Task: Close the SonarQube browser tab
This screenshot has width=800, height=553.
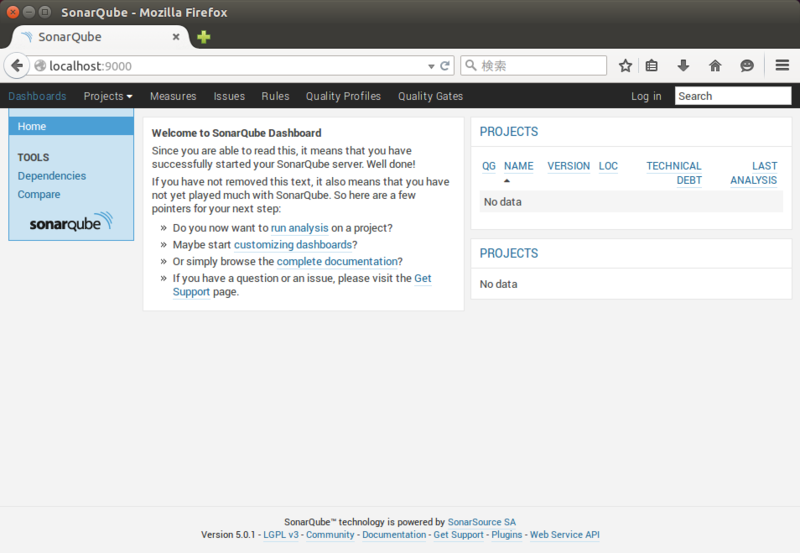Action: [x=176, y=37]
